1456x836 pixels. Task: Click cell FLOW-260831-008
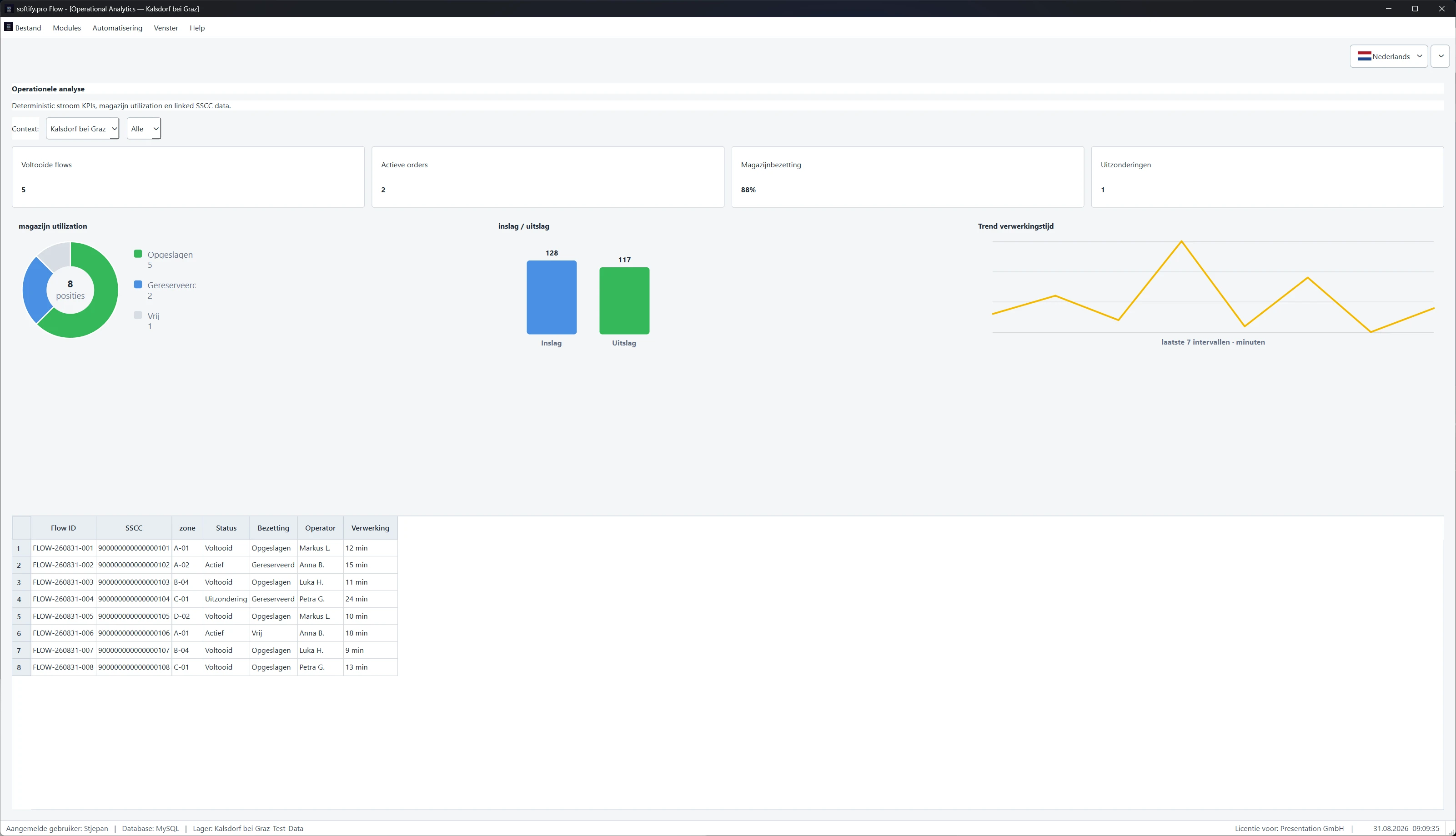[63, 667]
